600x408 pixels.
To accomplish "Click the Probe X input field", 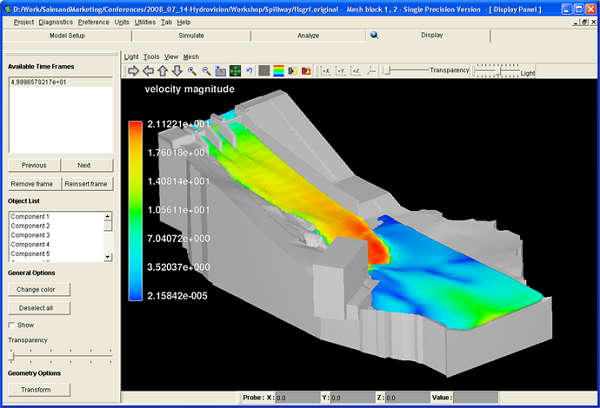I will [x=297, y=398].
